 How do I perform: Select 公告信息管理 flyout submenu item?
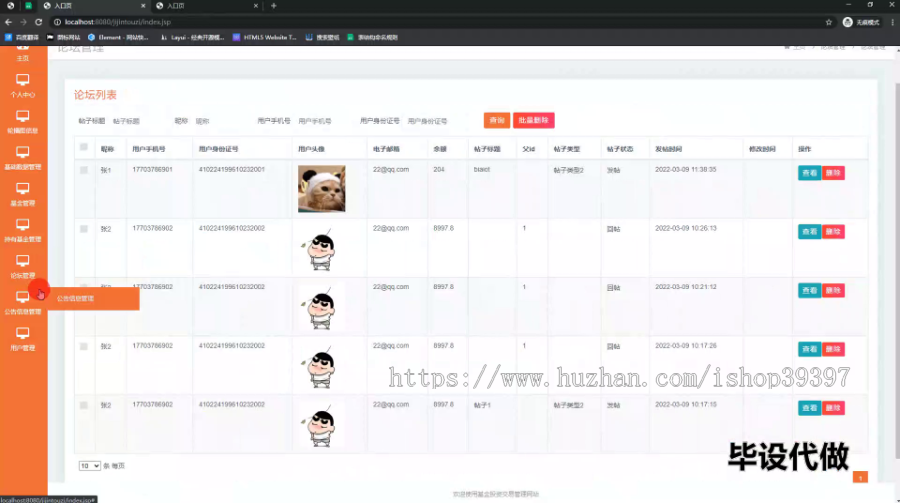[x=94, y=299]
